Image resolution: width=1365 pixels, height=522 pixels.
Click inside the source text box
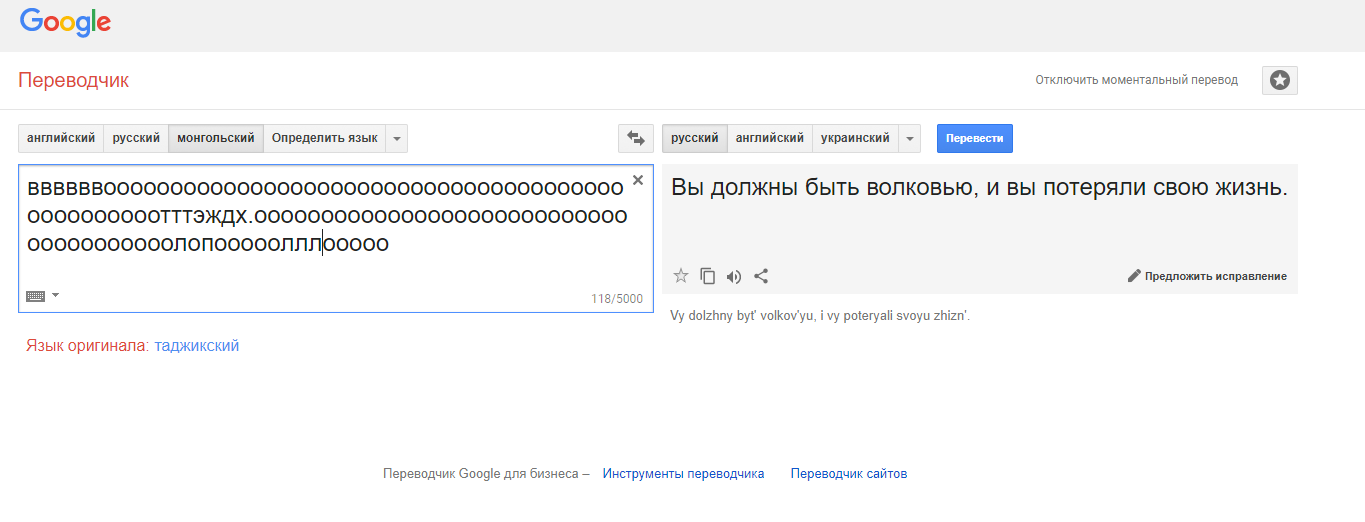(335, 238)
